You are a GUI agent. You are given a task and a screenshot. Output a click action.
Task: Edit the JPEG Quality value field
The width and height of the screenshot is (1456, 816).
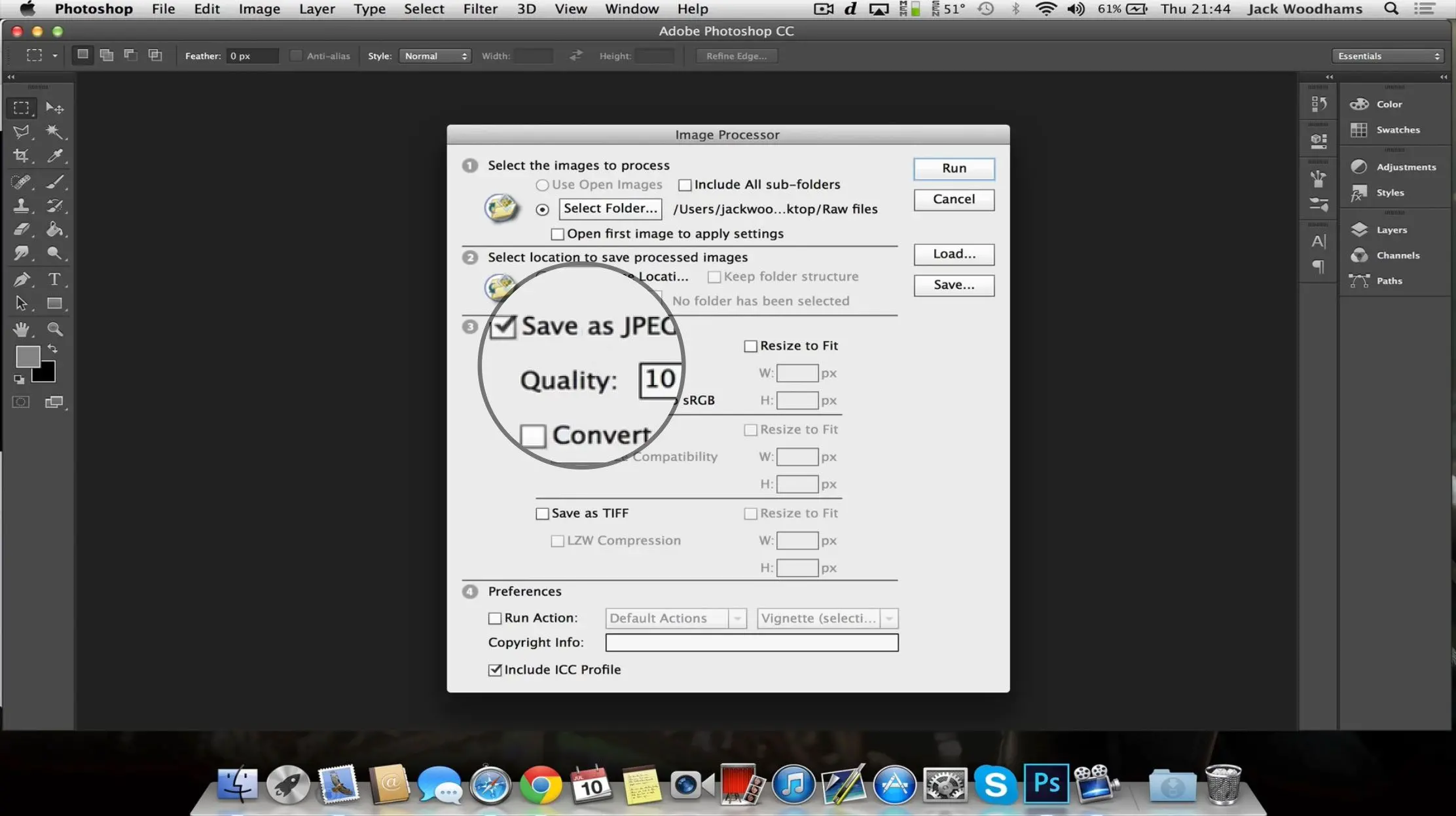click(x=660, y=377)
